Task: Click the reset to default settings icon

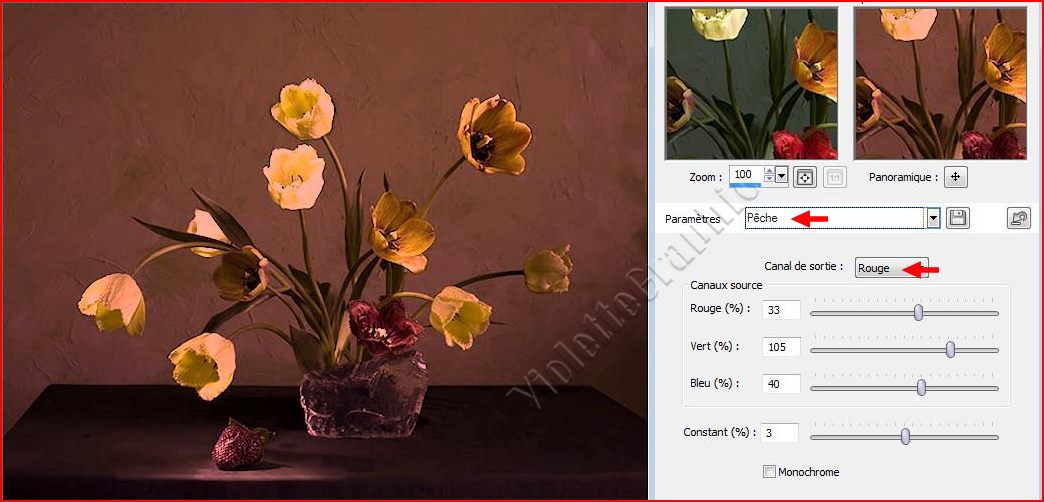Action: (1018, 218)
